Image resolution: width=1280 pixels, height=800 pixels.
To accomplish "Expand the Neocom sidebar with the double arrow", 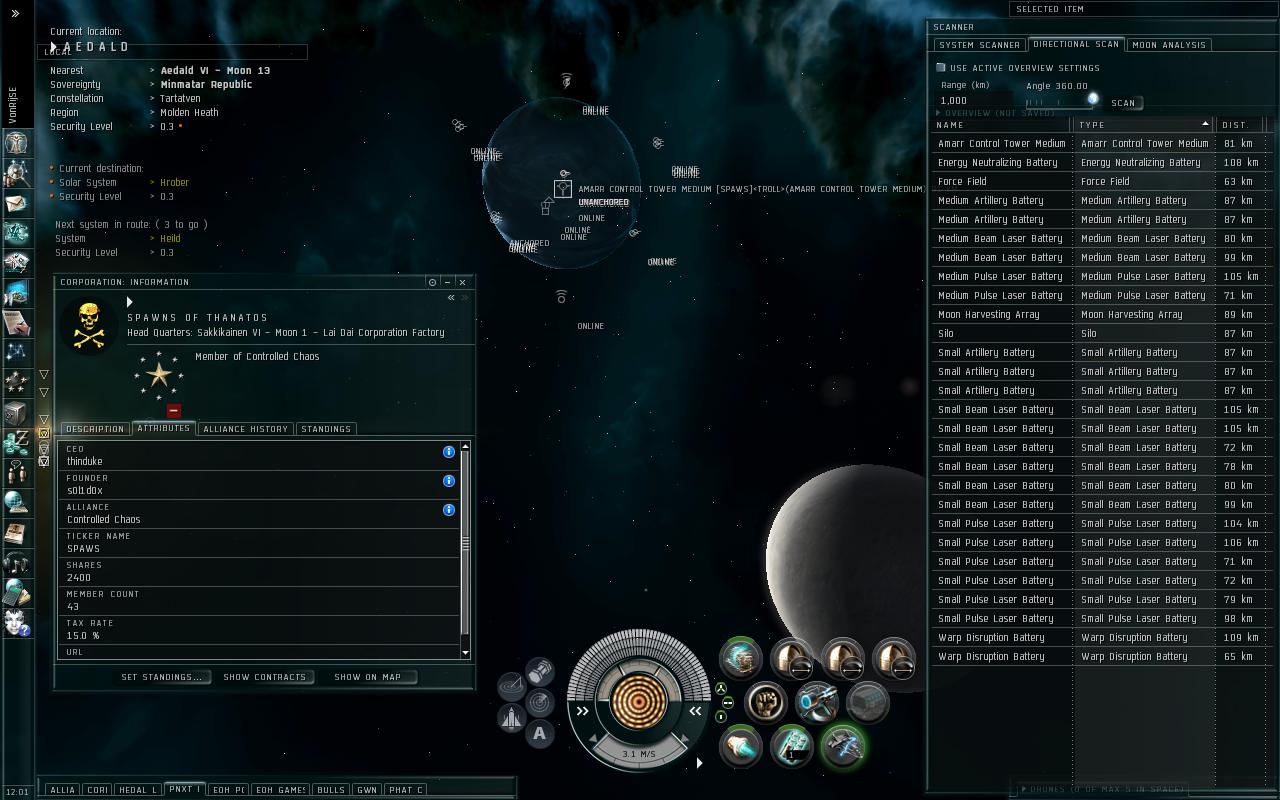I will pos(15,13).
